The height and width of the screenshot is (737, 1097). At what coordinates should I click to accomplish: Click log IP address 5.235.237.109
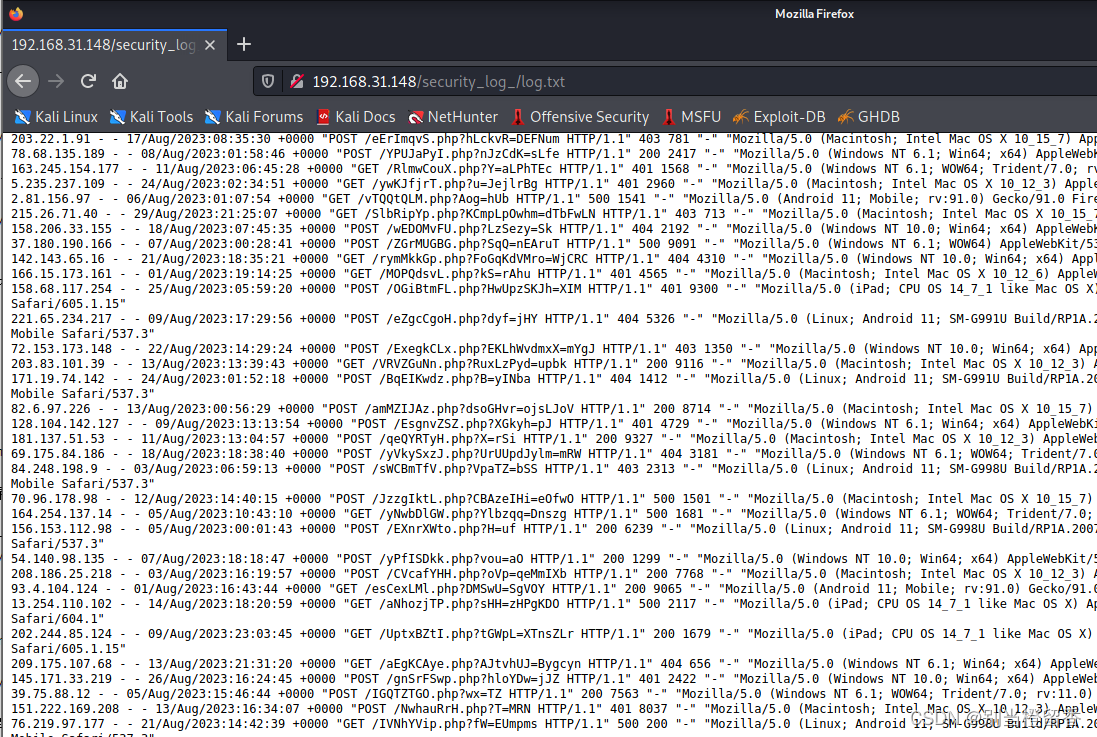tap(57, 184)
